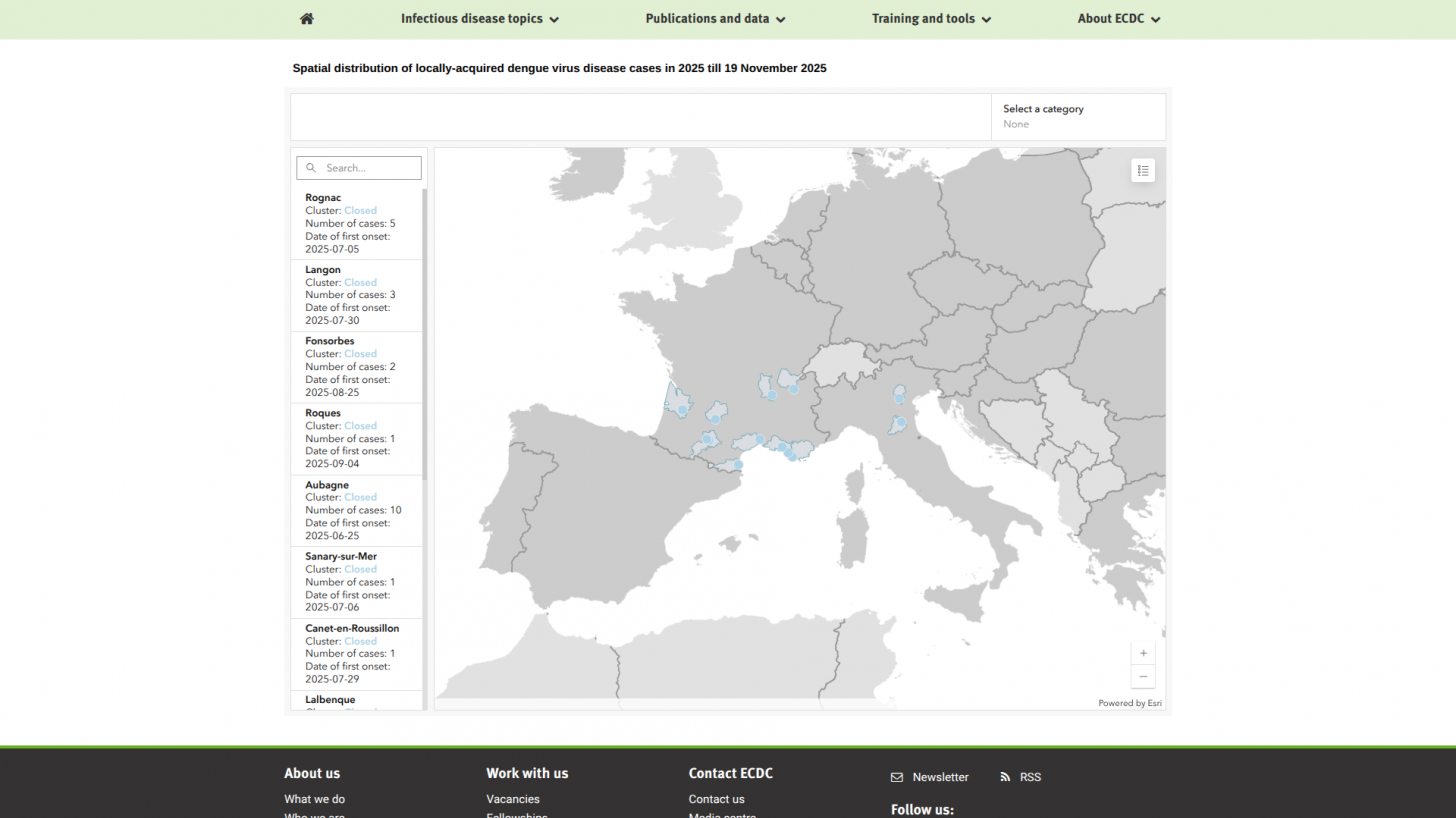The image size is (1456, 818).
Task: Expand Infectious disease topics menu
Action: click(x=479, y=19)
